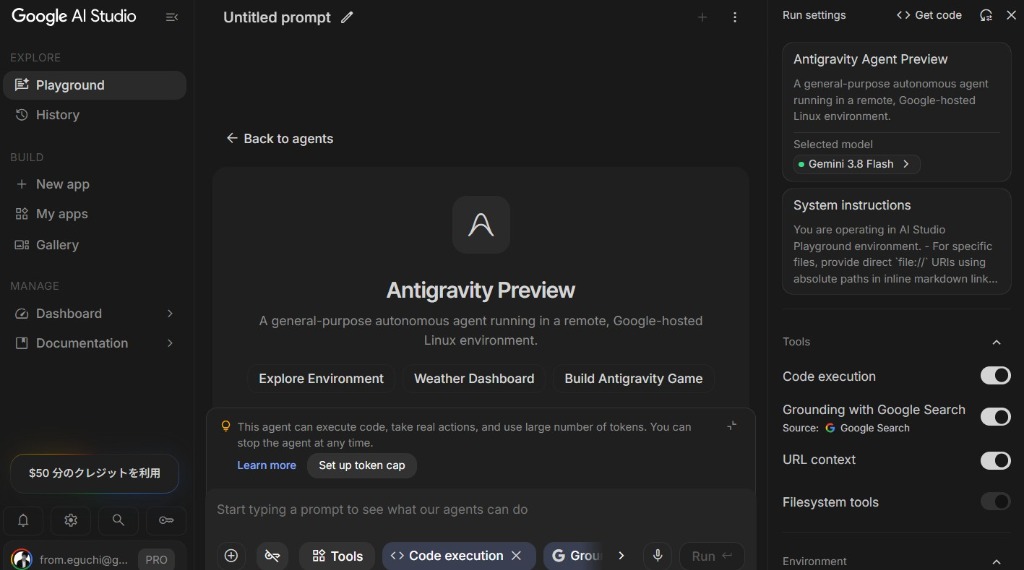Click the Run button
The width and height of the screenshot is (1024, 570).
[712, 556]
